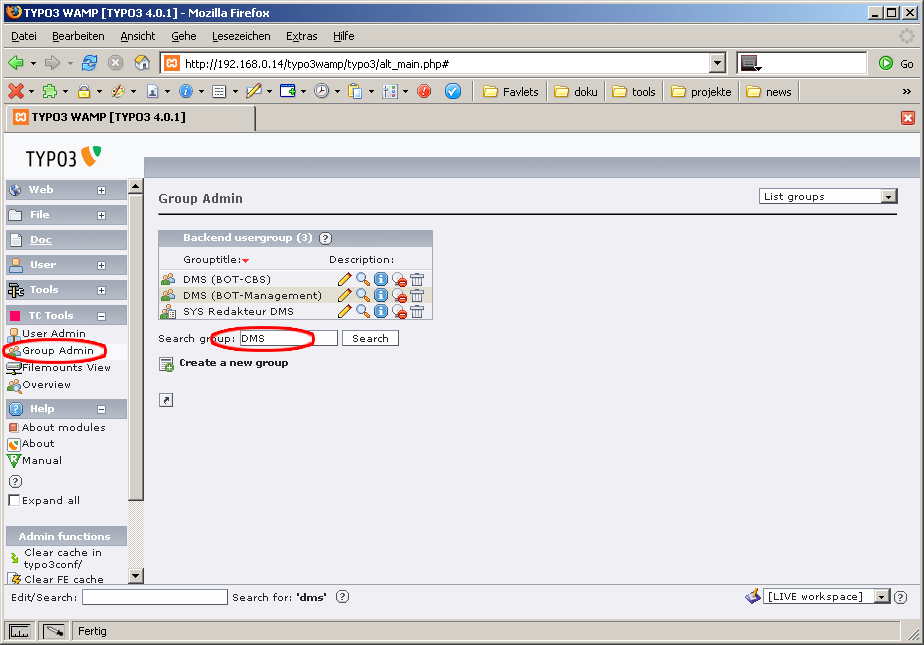Screen dimensions: 924x645
Task: Go to Firefox home page
Action: 142,62
